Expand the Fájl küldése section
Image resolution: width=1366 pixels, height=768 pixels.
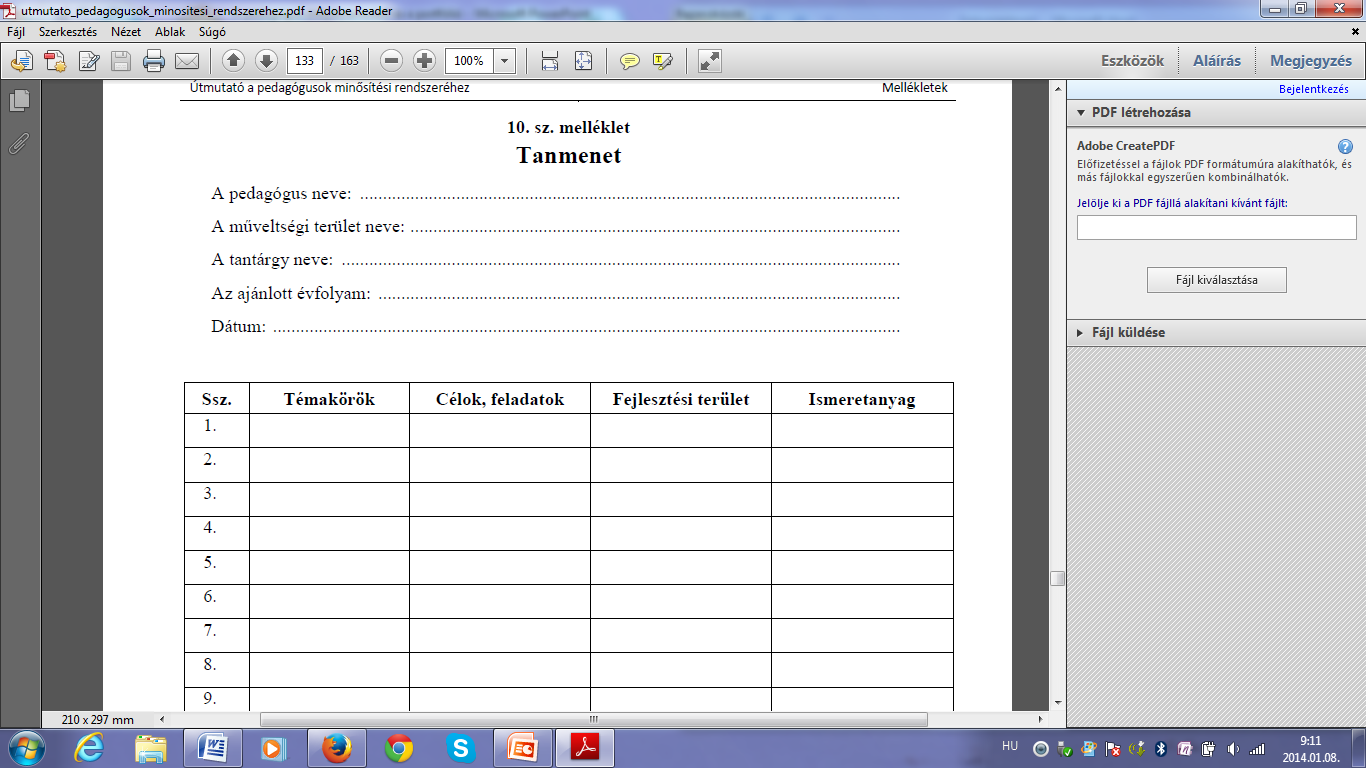(x=1216, y=332)
